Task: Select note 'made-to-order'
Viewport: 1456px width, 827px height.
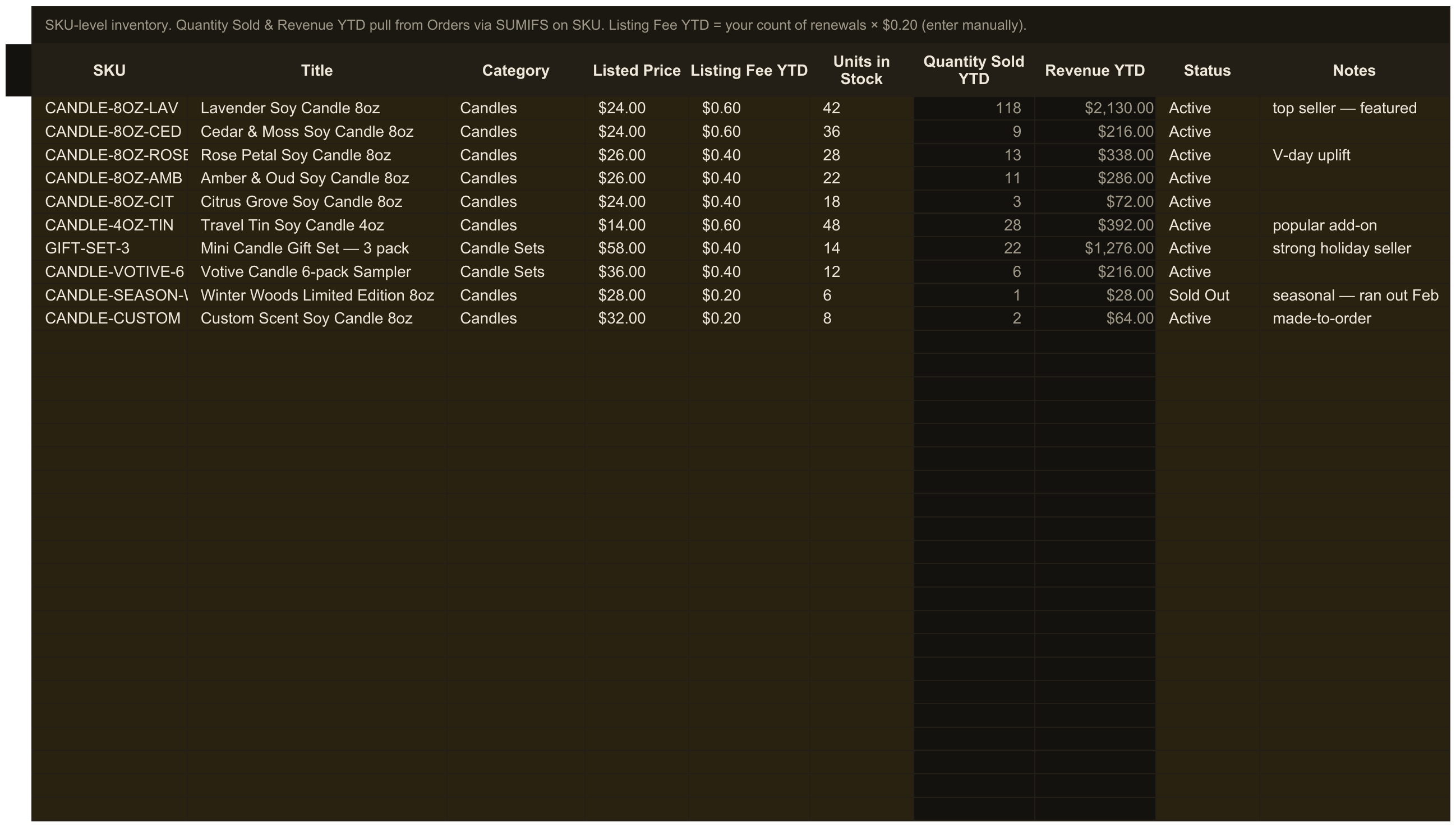Action: tap(1354, 318)
